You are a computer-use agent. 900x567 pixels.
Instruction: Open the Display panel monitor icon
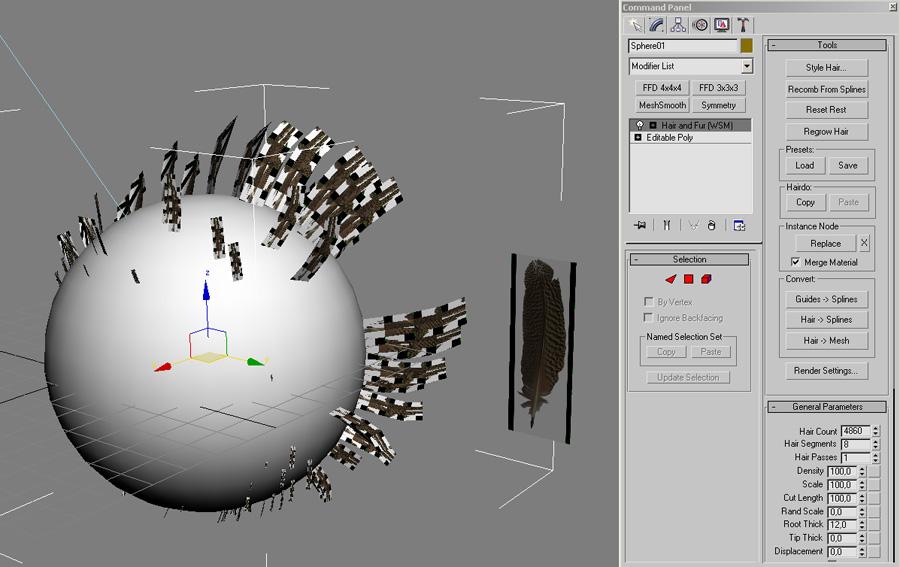[721, 25]
